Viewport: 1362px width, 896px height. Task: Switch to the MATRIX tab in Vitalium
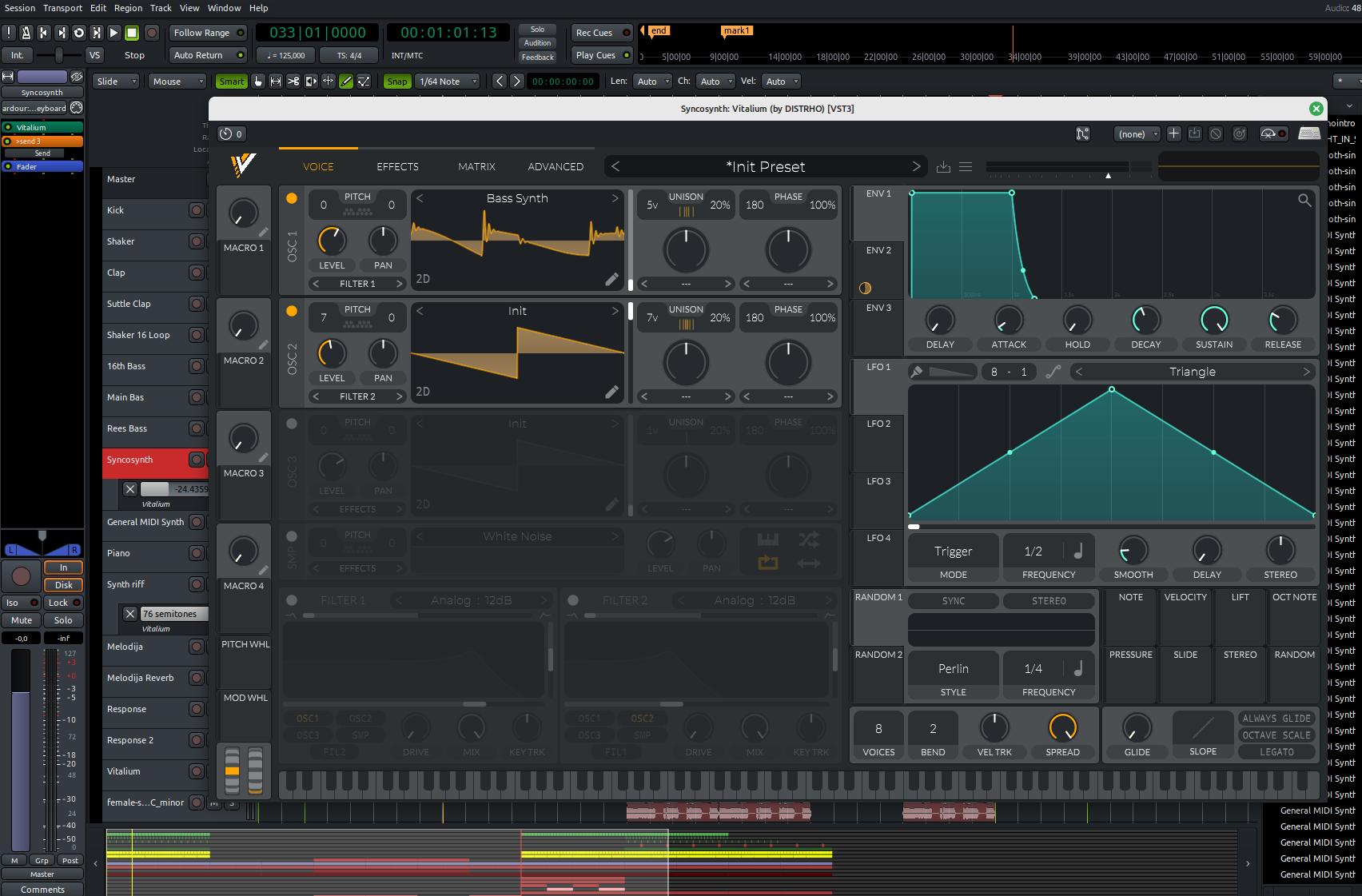pyautogui.click(x=476, y=166)
